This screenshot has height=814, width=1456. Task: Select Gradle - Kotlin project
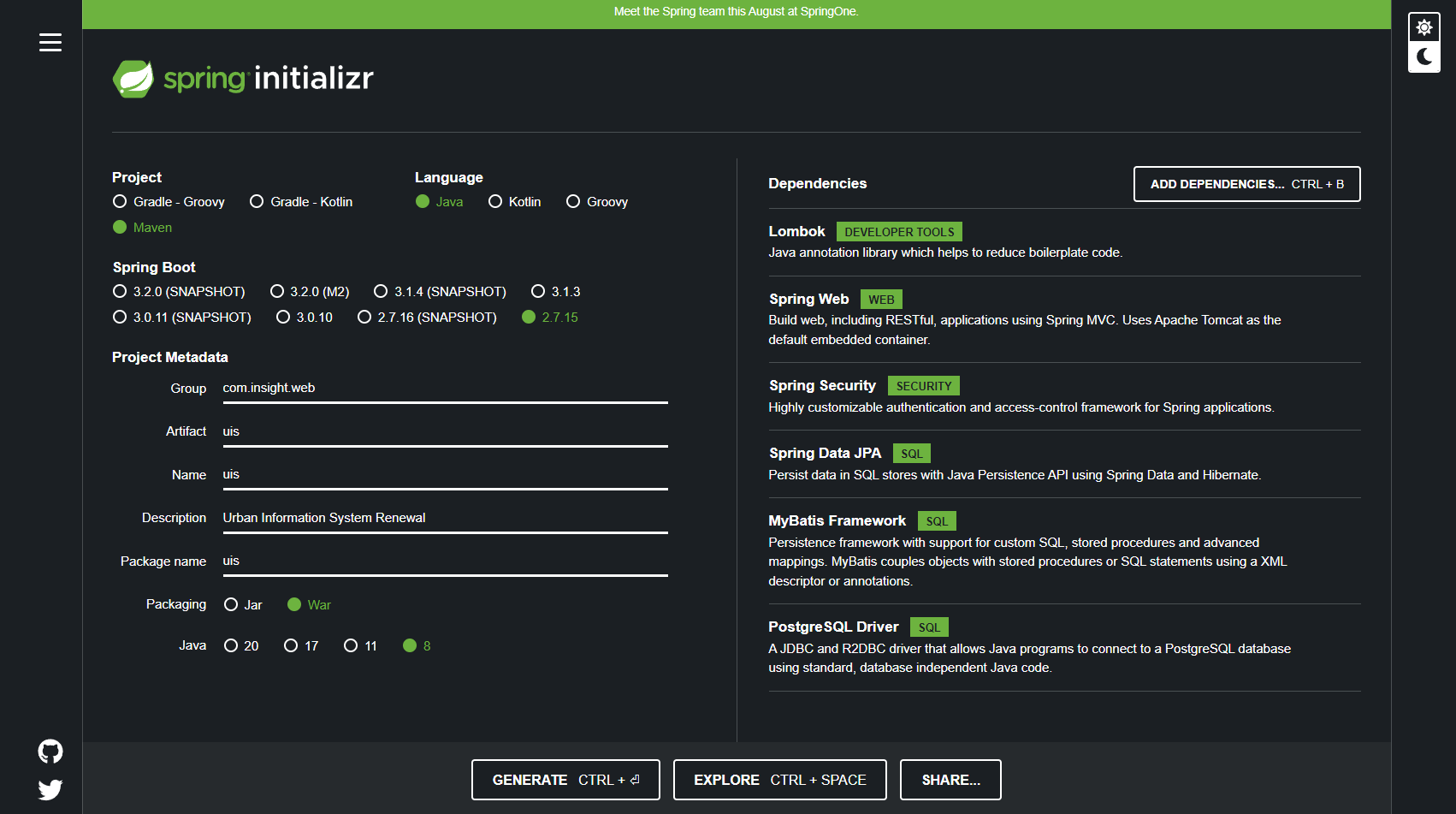(x=301, y=202)
